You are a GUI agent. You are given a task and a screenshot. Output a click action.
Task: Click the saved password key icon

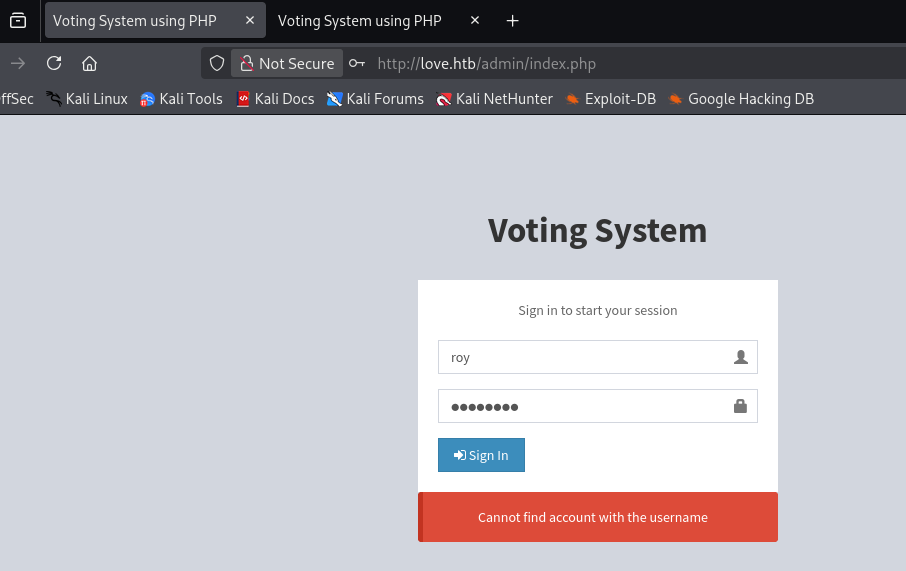357,63
